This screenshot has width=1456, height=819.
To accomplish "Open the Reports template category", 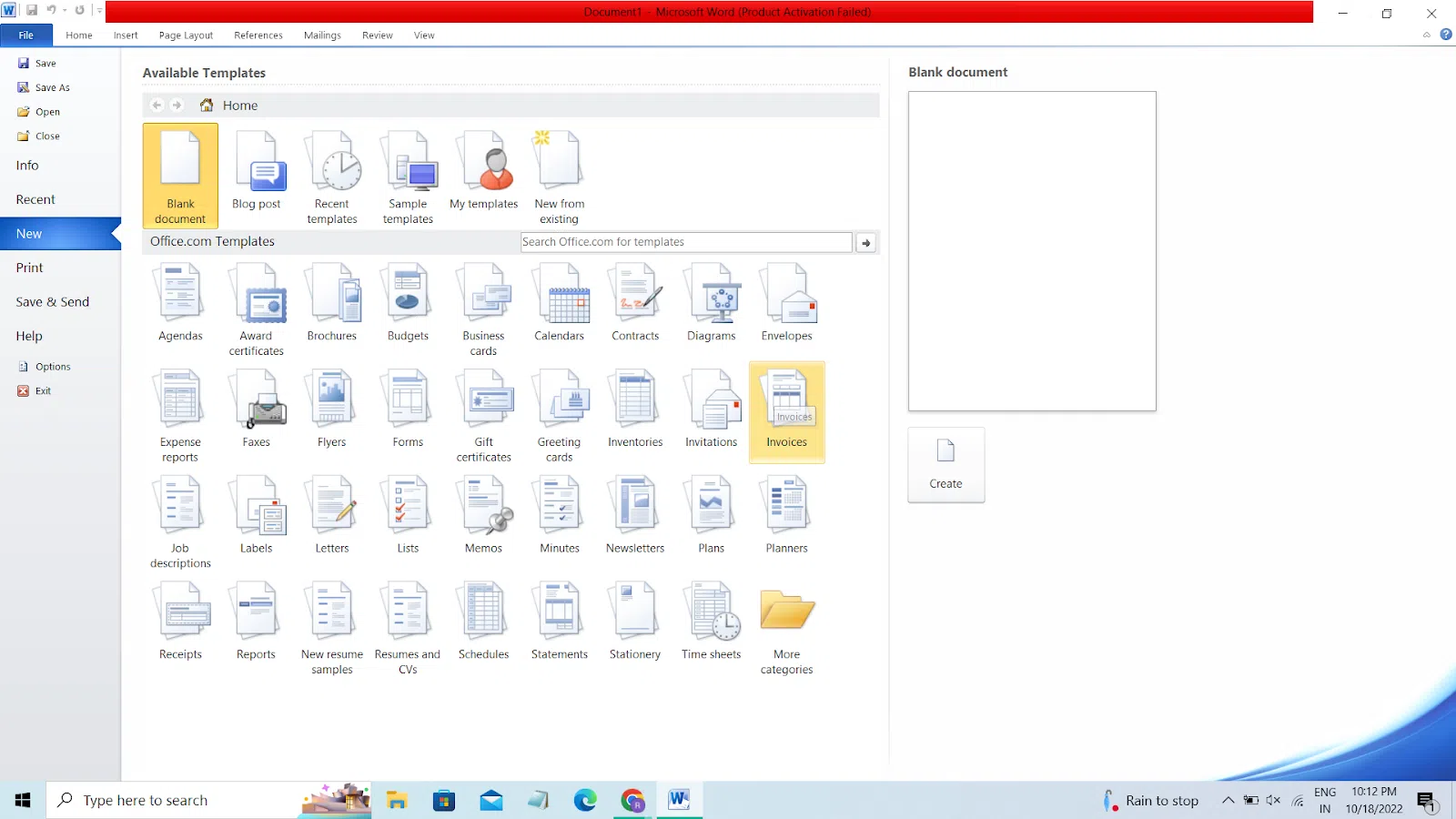I will 257,621.
